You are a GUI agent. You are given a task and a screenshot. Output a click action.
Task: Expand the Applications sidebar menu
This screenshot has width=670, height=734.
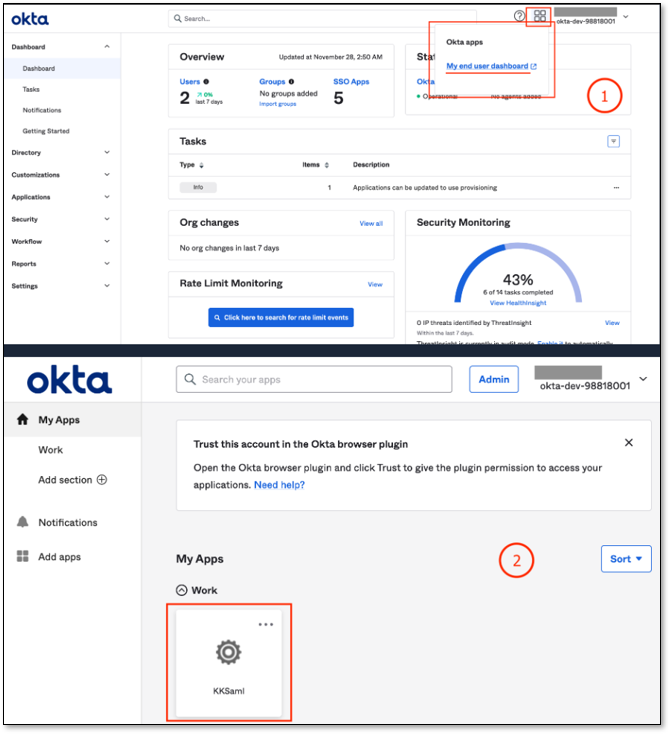click(x=107, y=197)
